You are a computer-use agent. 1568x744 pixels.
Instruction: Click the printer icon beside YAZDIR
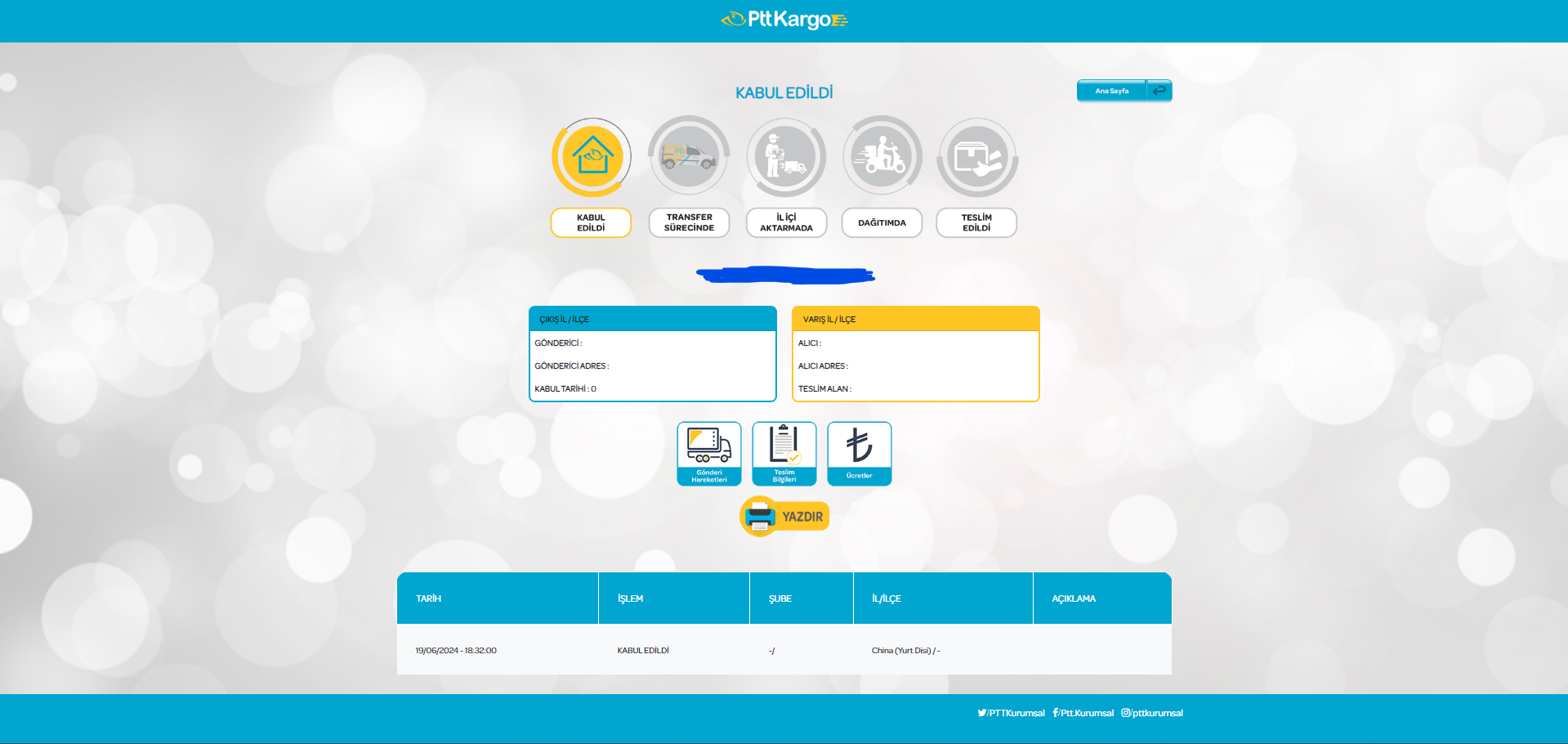(x=760, y=517)
